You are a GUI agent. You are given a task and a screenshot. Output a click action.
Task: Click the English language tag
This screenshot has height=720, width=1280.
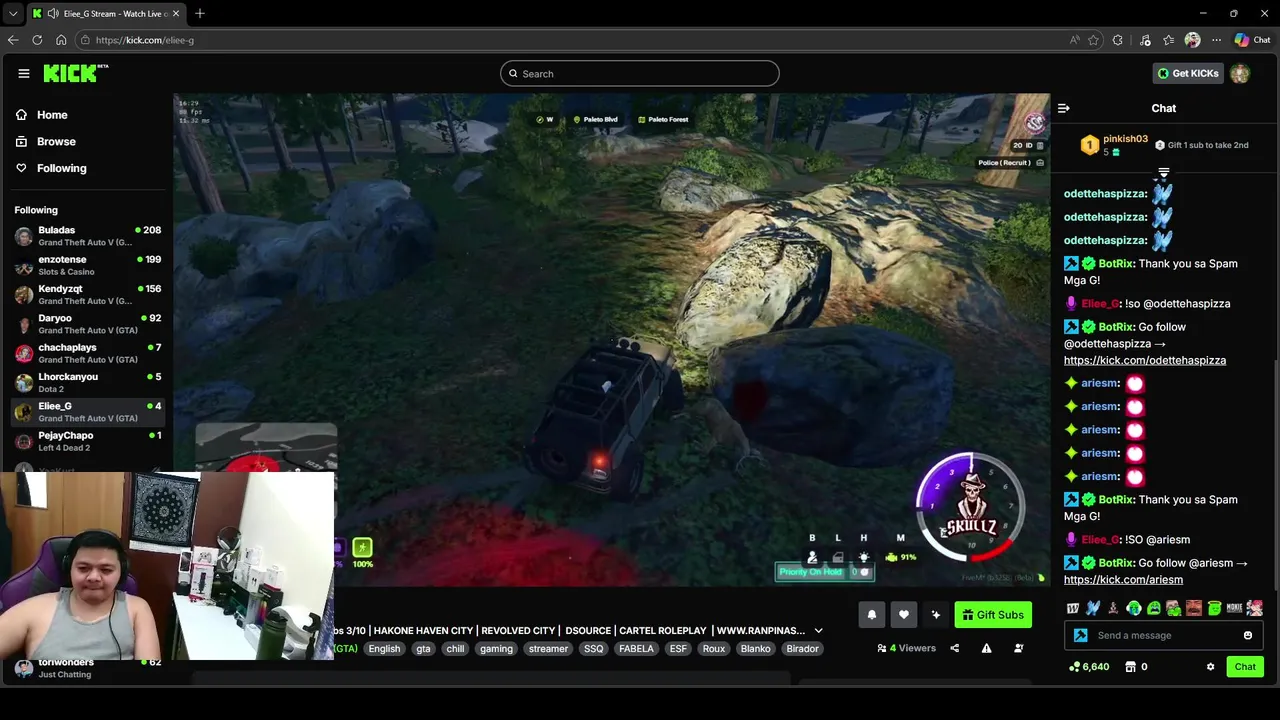[x=384, y=649]
